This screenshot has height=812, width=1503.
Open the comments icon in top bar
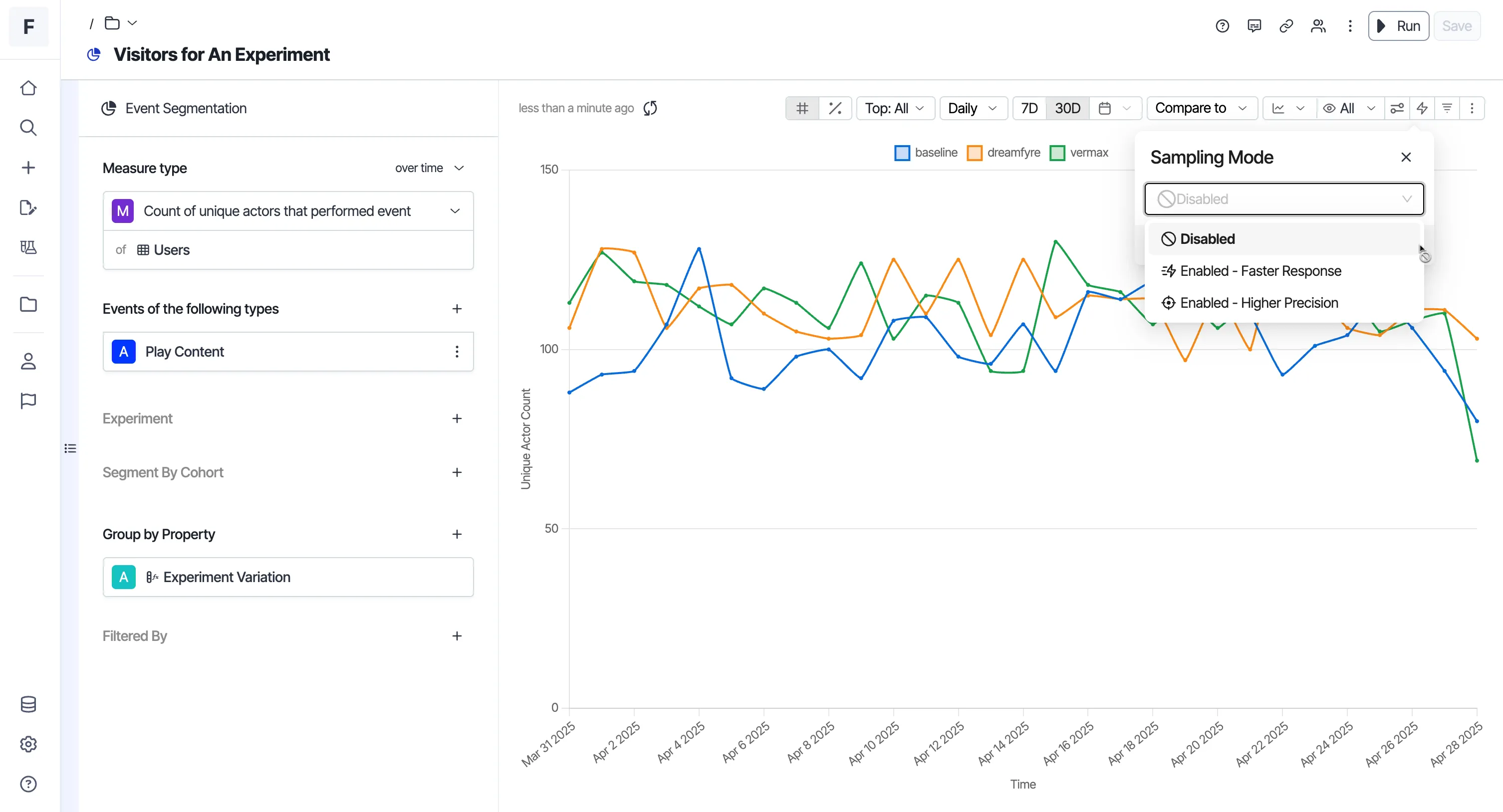1254,26
